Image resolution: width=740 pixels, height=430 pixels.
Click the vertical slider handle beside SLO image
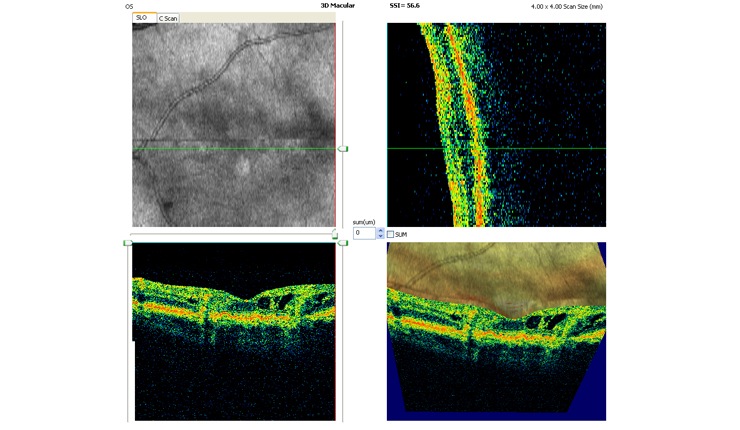point(342,148)
